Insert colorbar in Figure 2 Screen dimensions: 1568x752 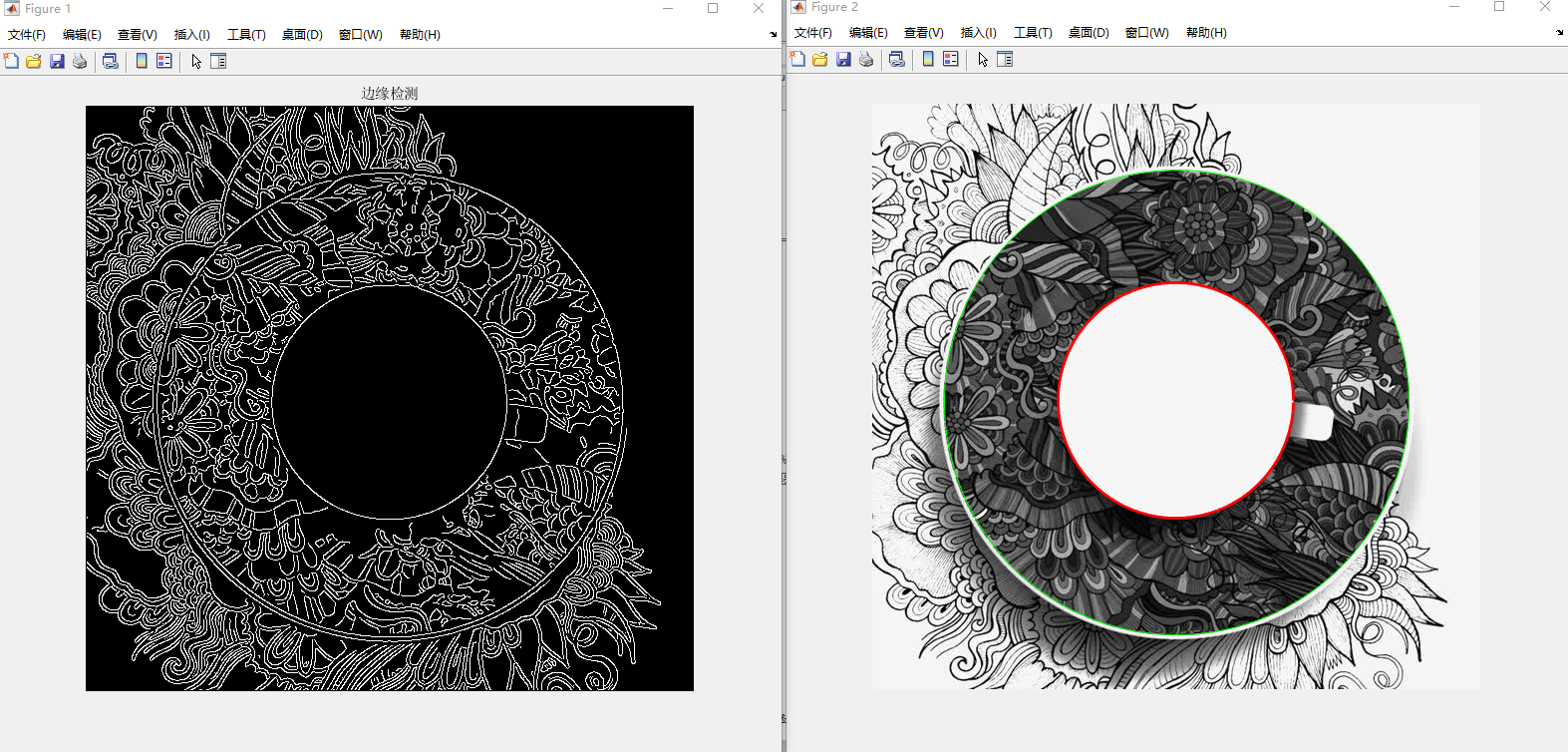click(x=928, y=59)
